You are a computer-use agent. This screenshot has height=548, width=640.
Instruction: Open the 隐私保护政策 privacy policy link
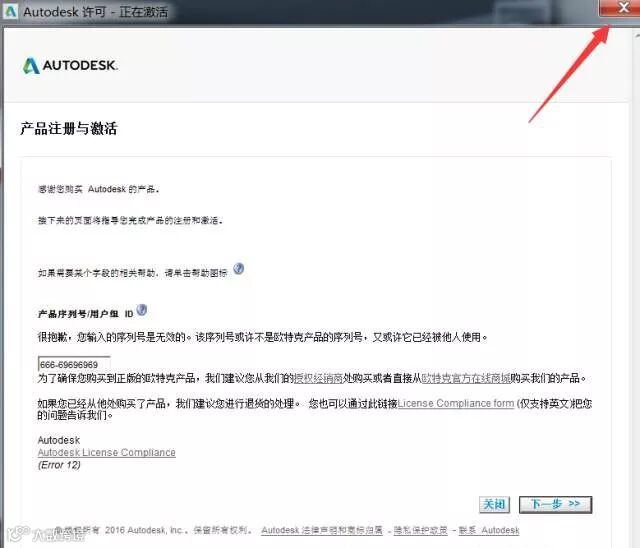420,530
